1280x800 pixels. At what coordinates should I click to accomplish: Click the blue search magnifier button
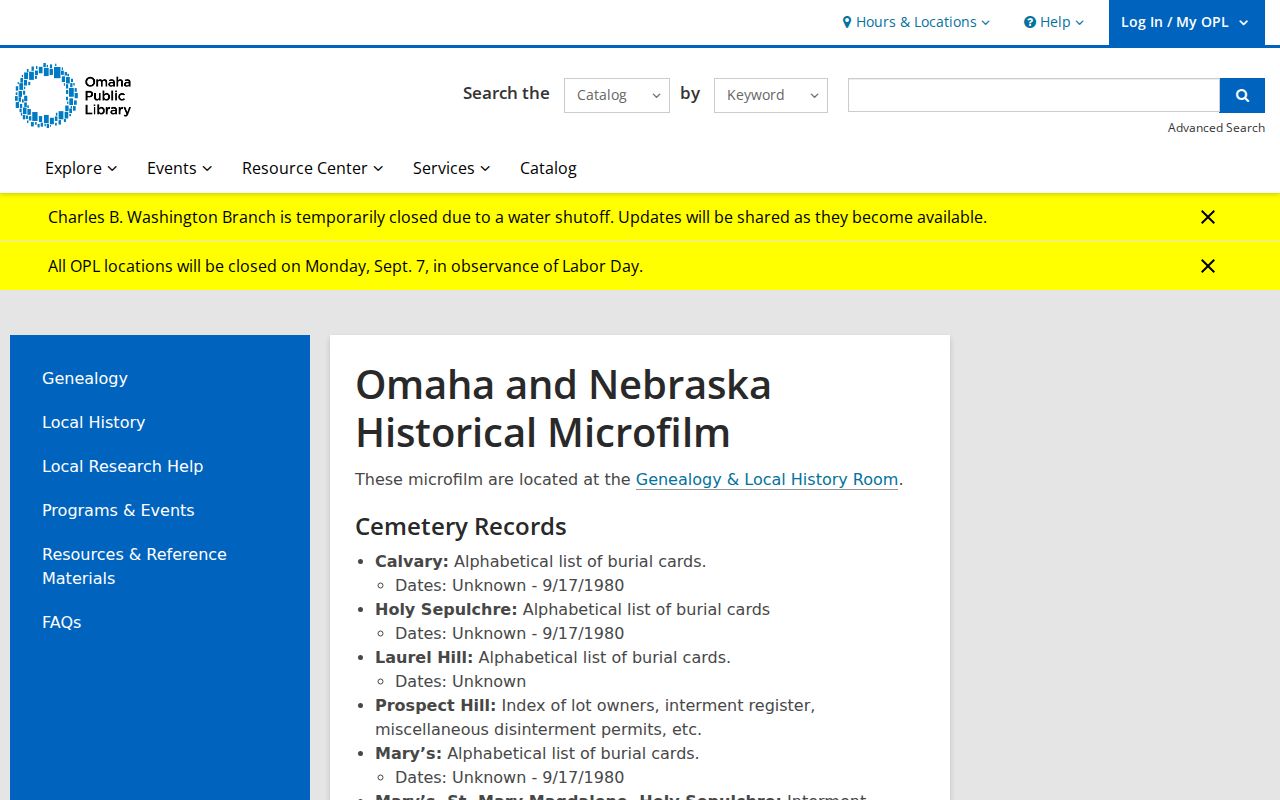[x=1242, y=95]
